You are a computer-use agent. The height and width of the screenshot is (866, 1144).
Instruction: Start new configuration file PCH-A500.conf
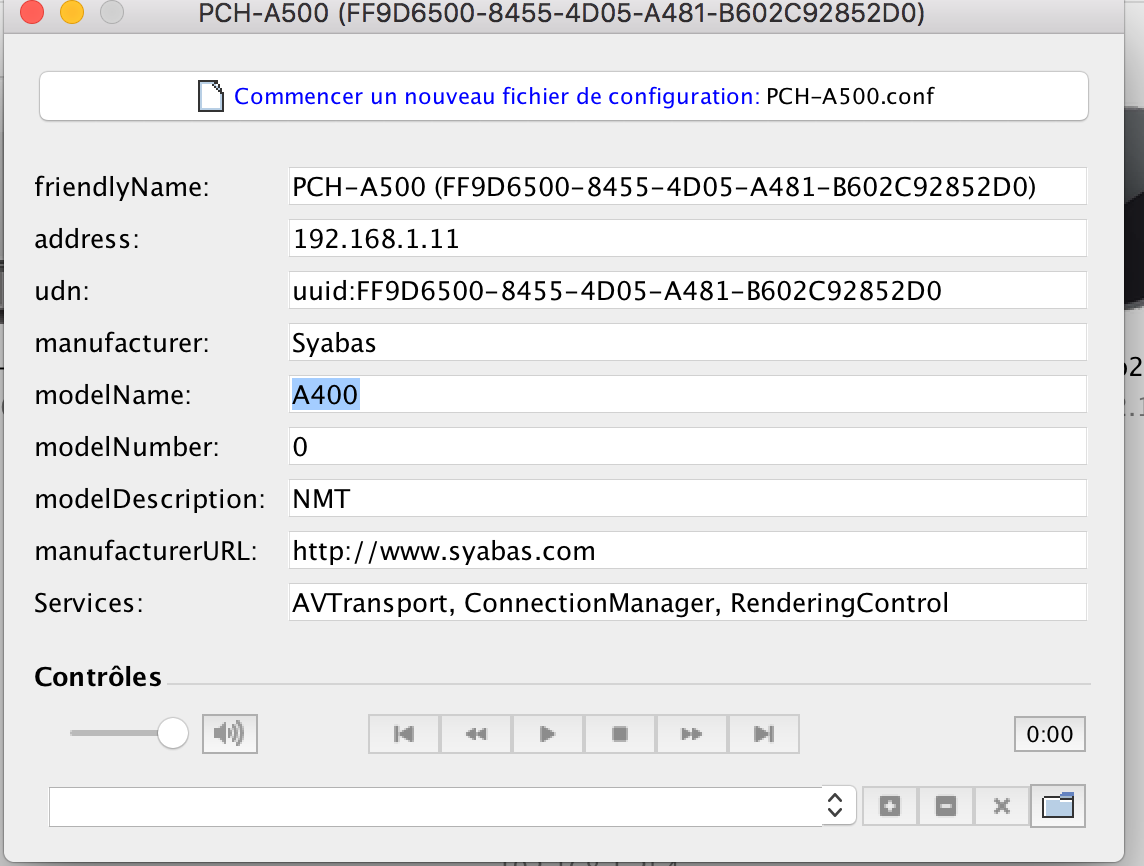[564, 96]
